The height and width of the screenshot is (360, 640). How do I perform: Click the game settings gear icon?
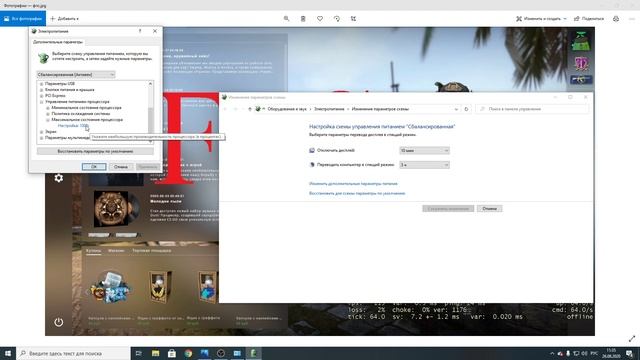point(59,178)
